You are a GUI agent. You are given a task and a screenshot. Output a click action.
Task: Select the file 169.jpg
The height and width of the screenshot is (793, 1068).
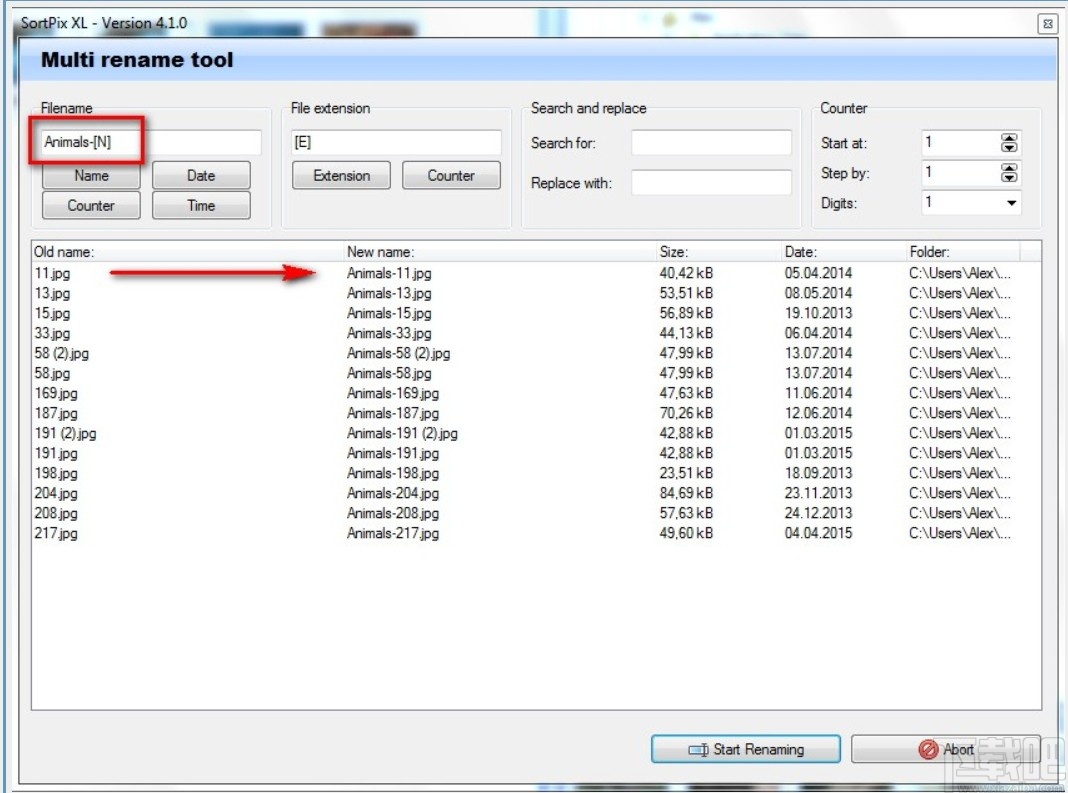56,393
